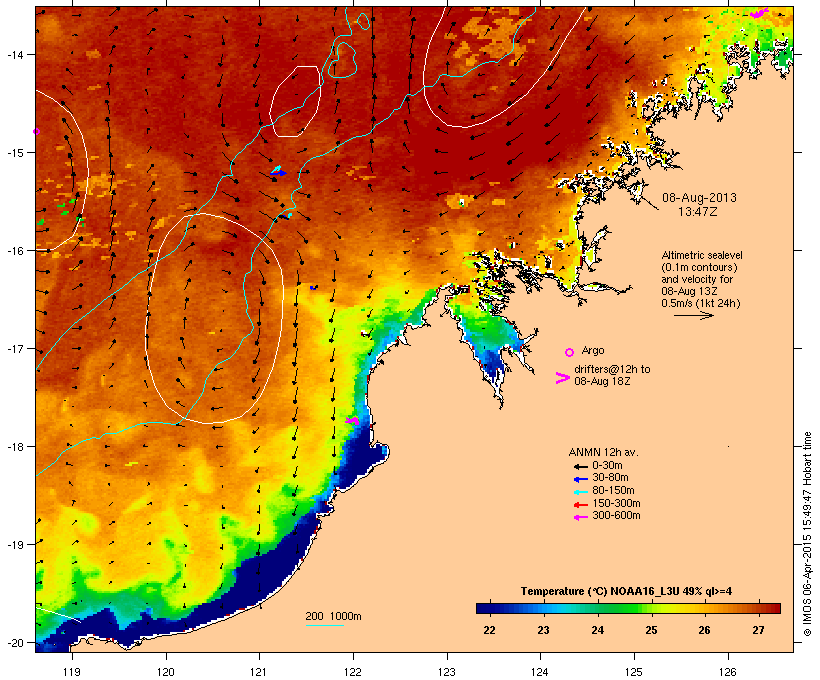
Task: Click the 'Altimetric sealevel' caption text
Action: coord(702,255)
